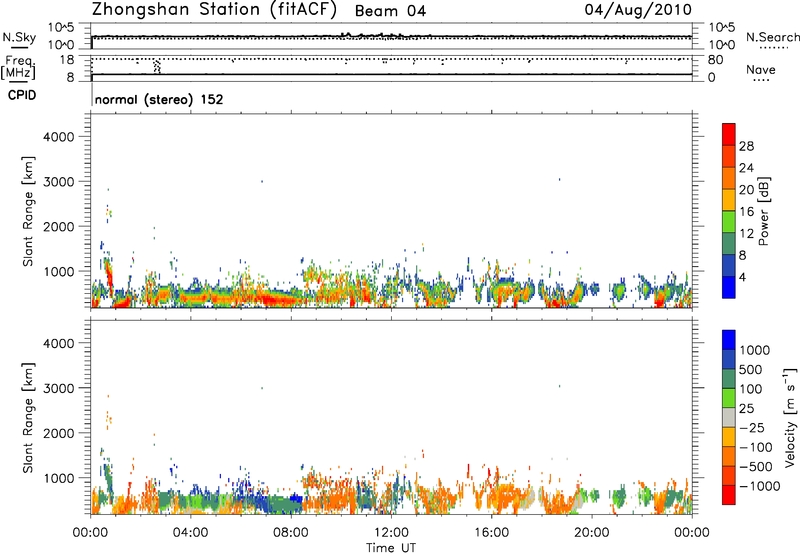Click the 'N.Search' legend label
The width and height of the screenshot is (800, 554).
[x=772, y=37]
